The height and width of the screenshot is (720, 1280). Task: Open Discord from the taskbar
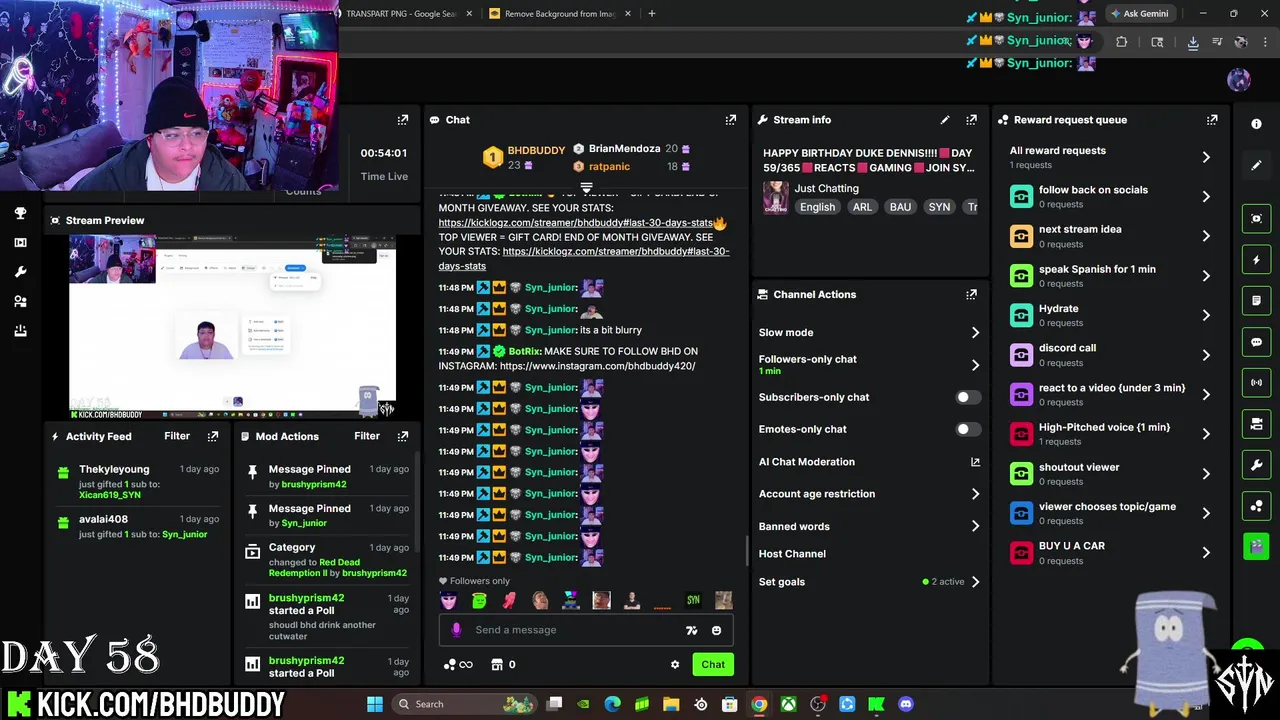click(x=906, y=704)
